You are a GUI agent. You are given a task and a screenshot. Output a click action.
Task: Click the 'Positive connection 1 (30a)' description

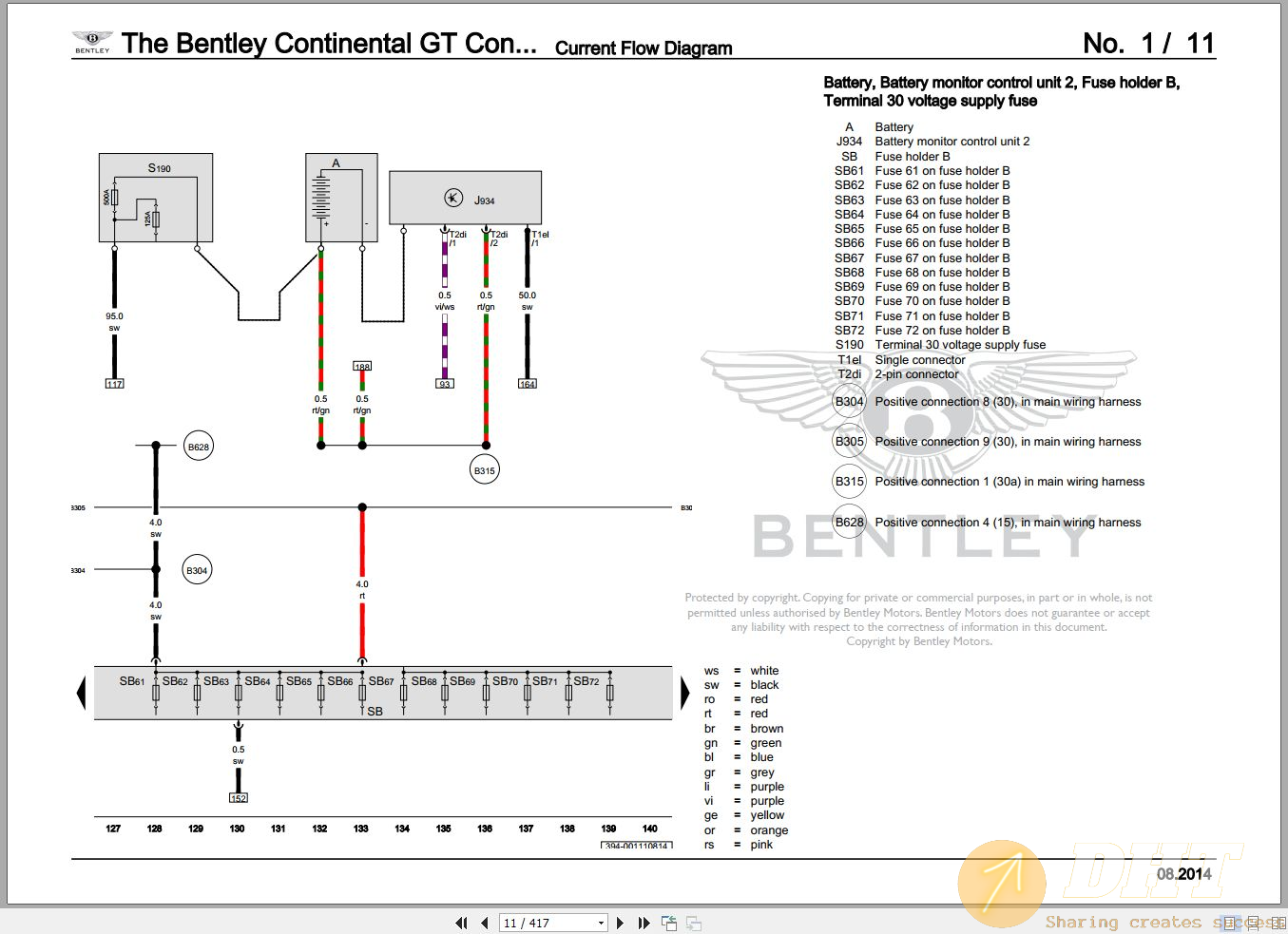1009,482
